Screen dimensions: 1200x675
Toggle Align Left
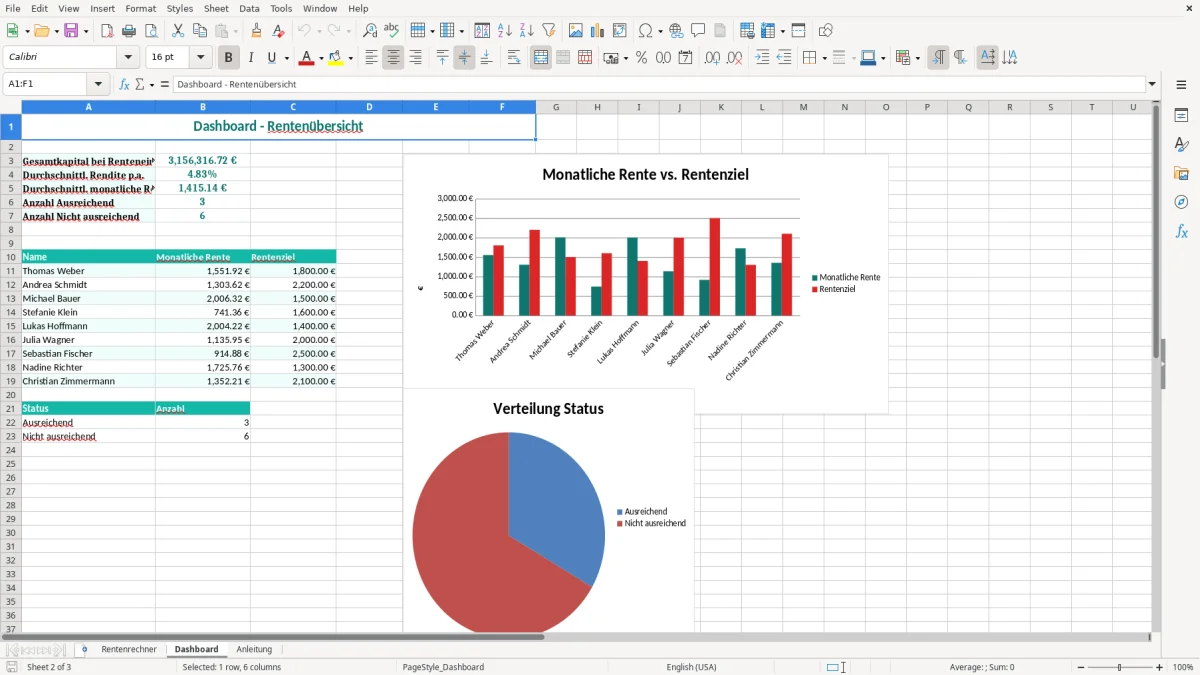click(x=371, y=58)
